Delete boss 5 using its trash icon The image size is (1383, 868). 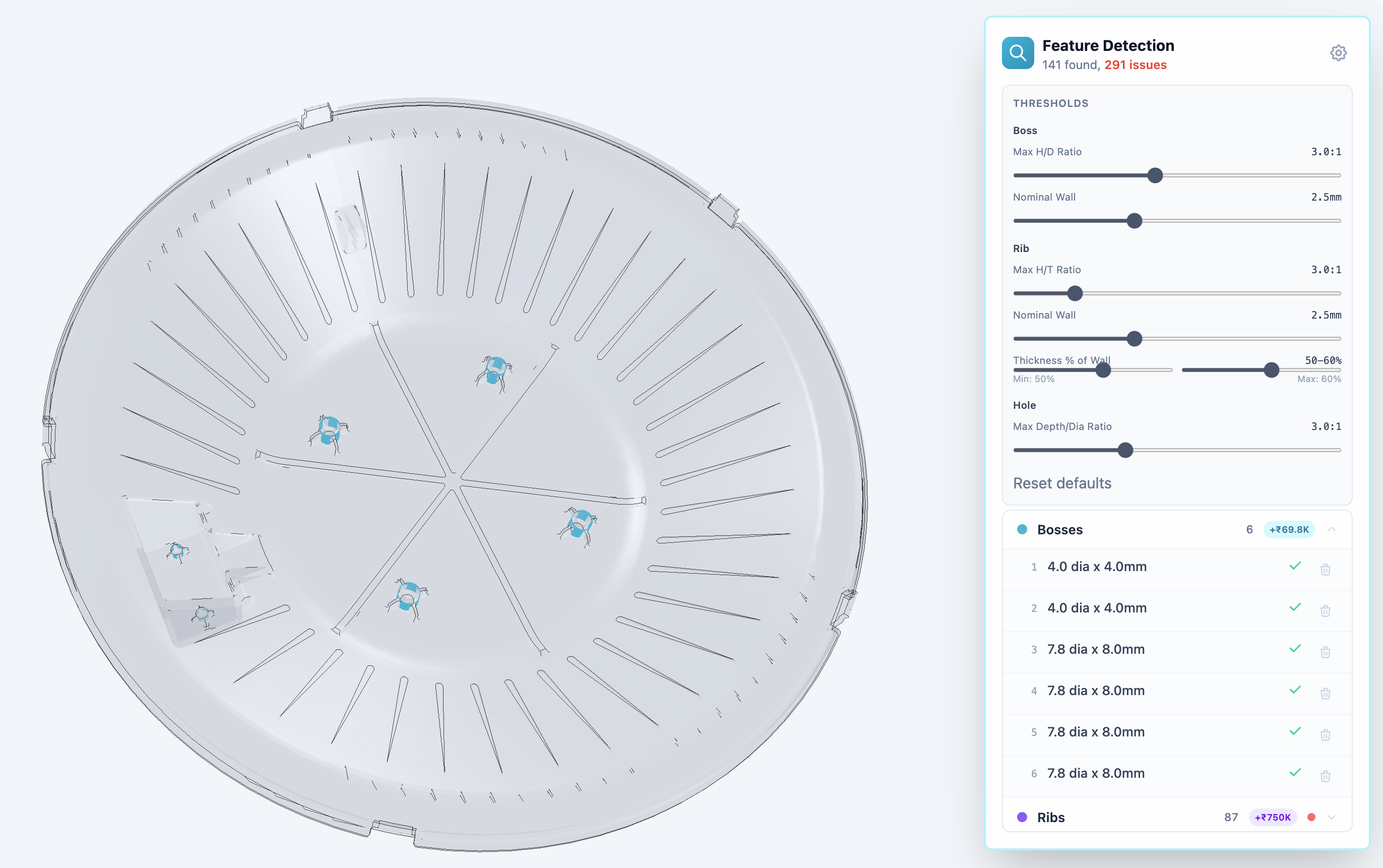1325,735
